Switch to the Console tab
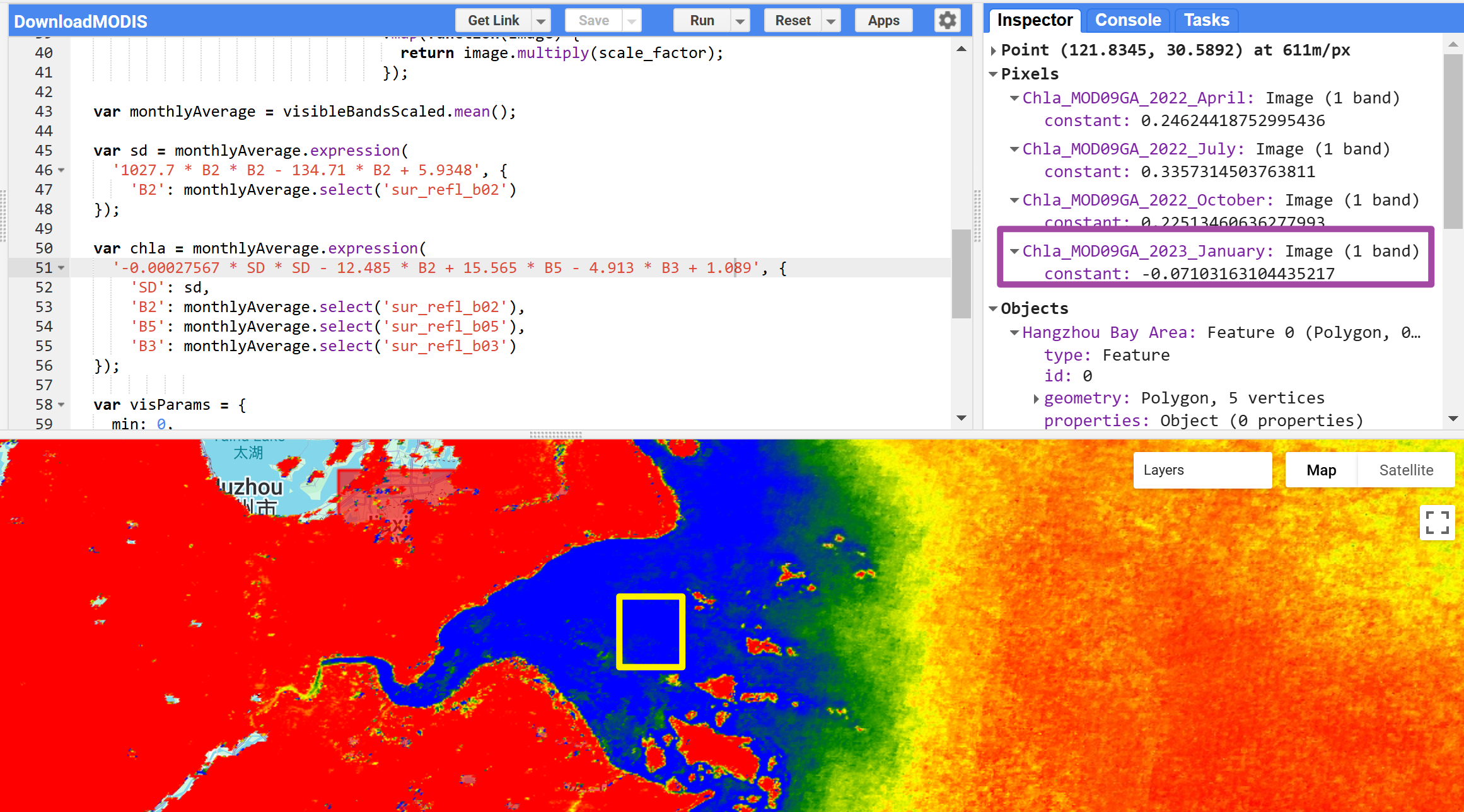This screenshot has width=1464, height=812. pyautogui.click(x=1127, y=20)
